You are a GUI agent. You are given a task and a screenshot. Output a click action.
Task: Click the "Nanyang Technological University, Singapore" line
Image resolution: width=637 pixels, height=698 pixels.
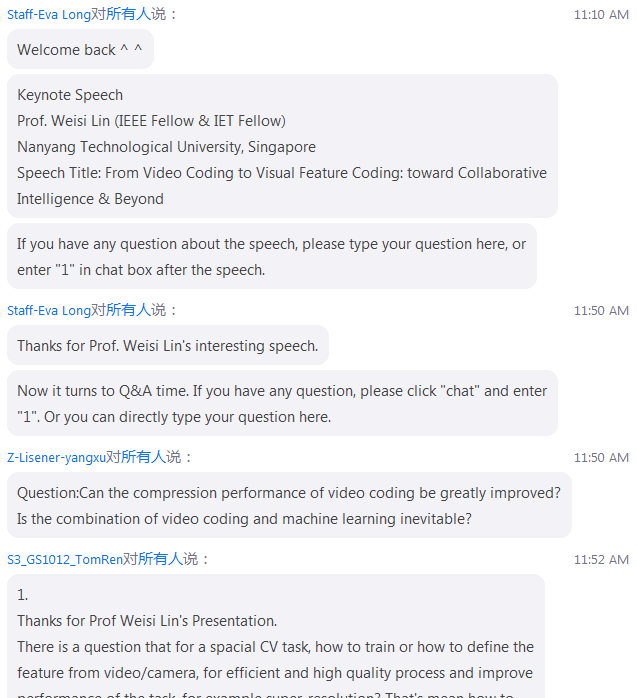pyautogui.click(x=166, y=147)
